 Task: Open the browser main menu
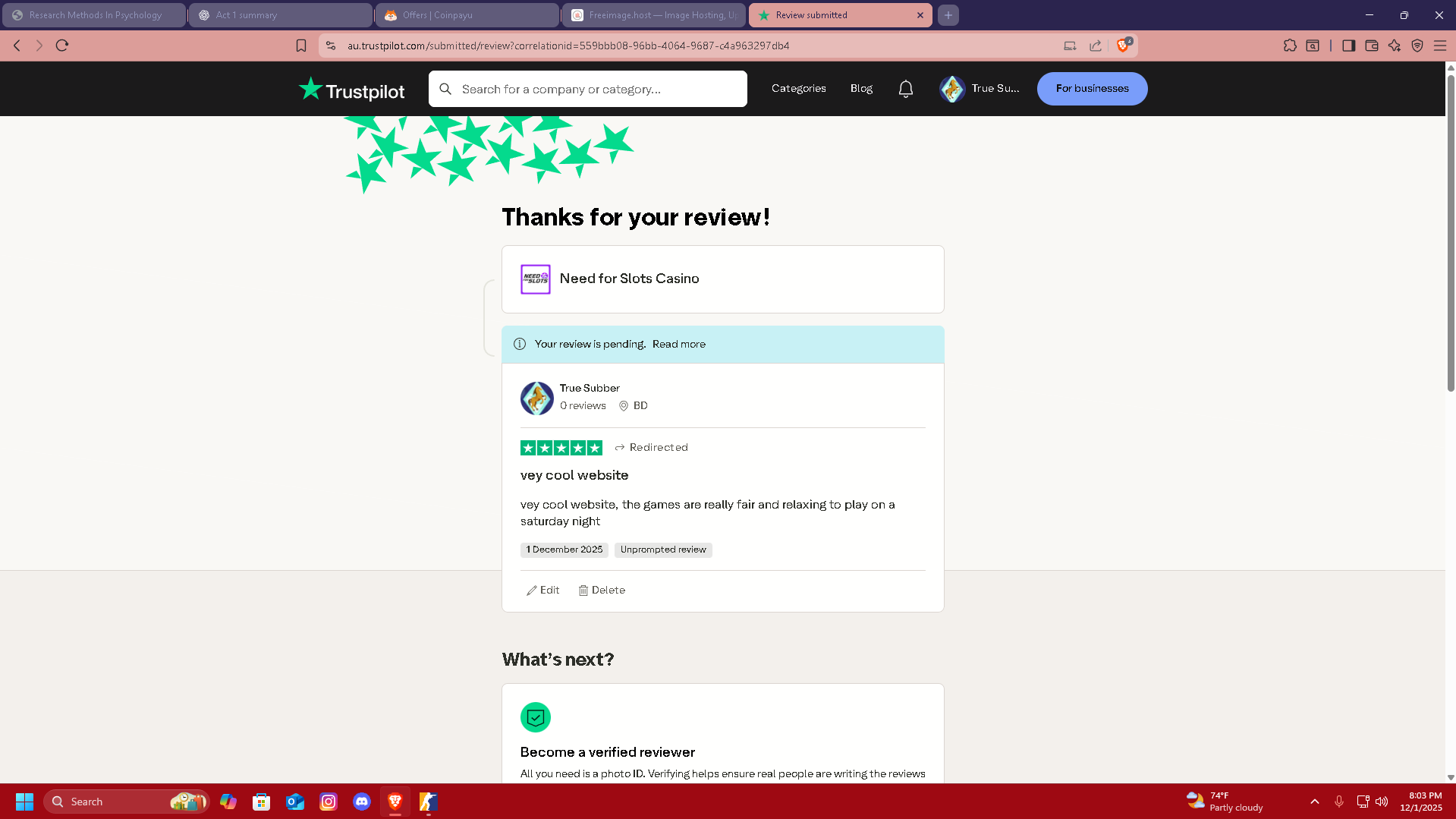(1440, 46)
